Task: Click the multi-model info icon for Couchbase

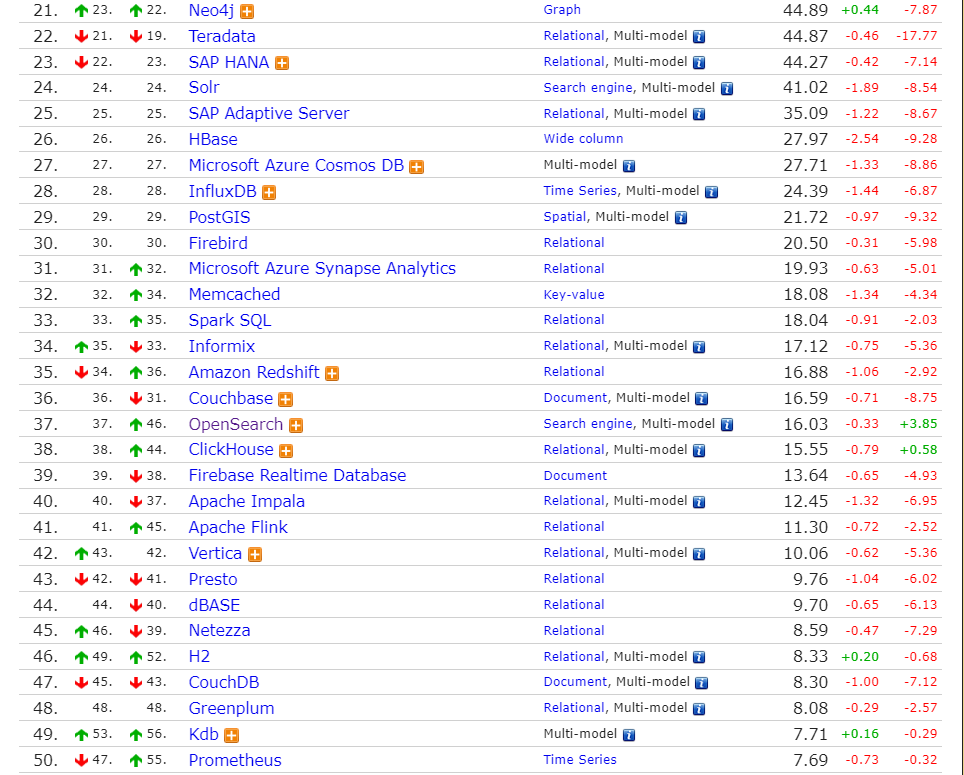Action: coord(701,399)
